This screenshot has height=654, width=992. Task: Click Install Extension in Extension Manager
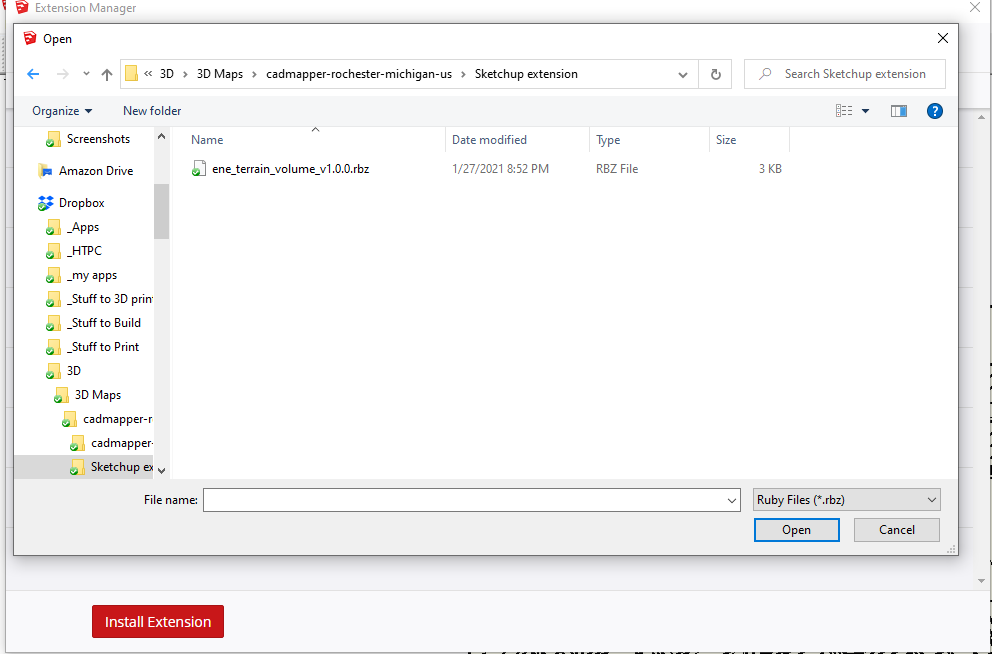[158, 622]
